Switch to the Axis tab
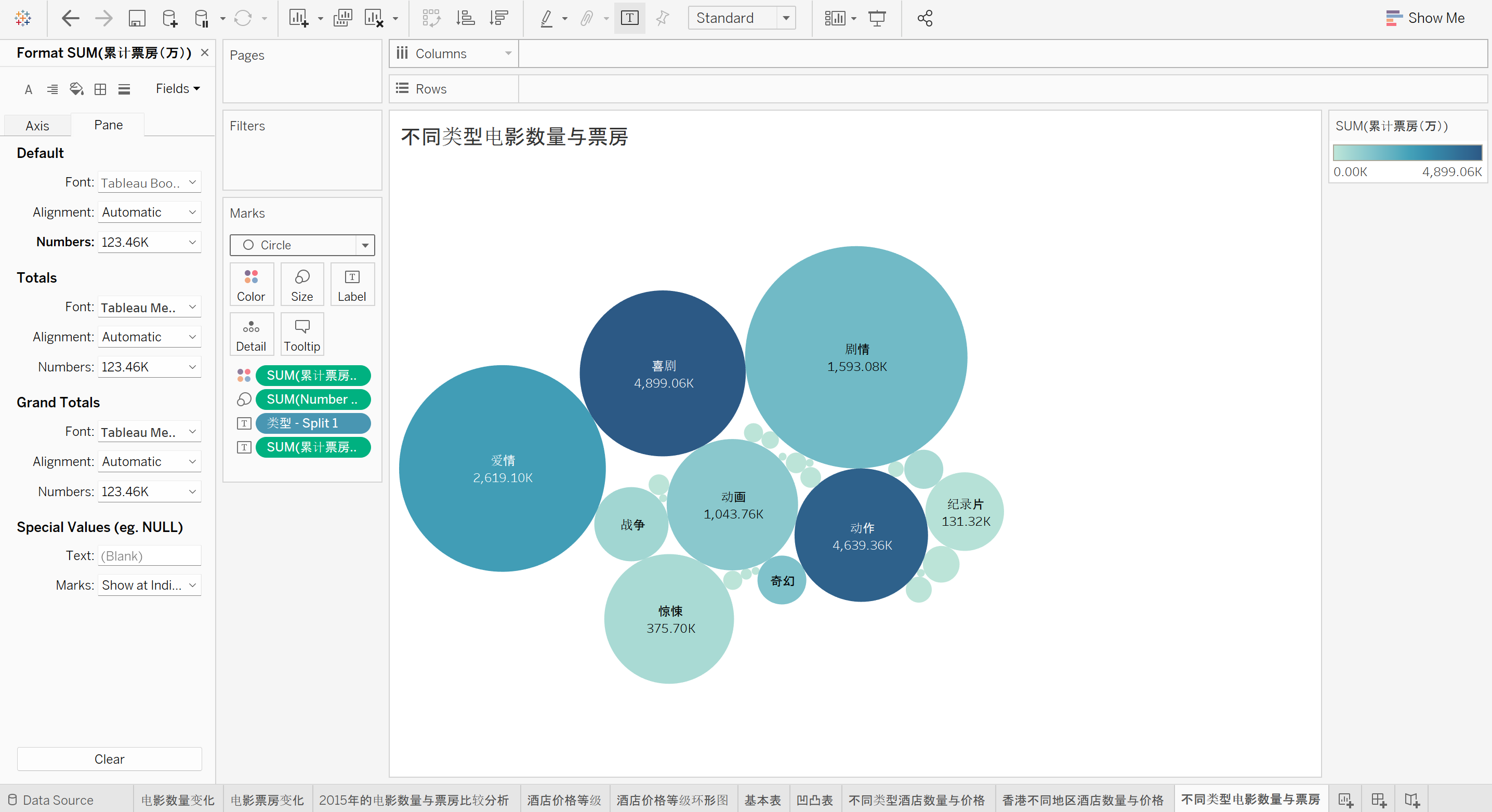The width and height of the screenshot is (1492, 812). click(x=37, y=126)
